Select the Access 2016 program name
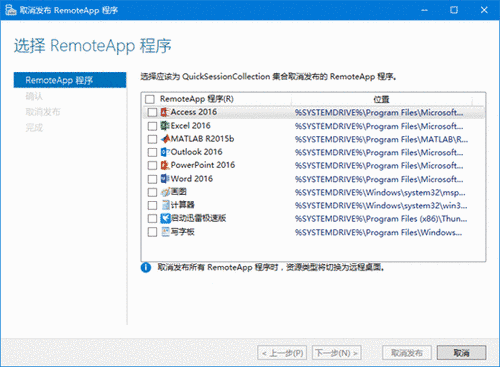This screenshot has height=367, width=500. tap(194, 112)
